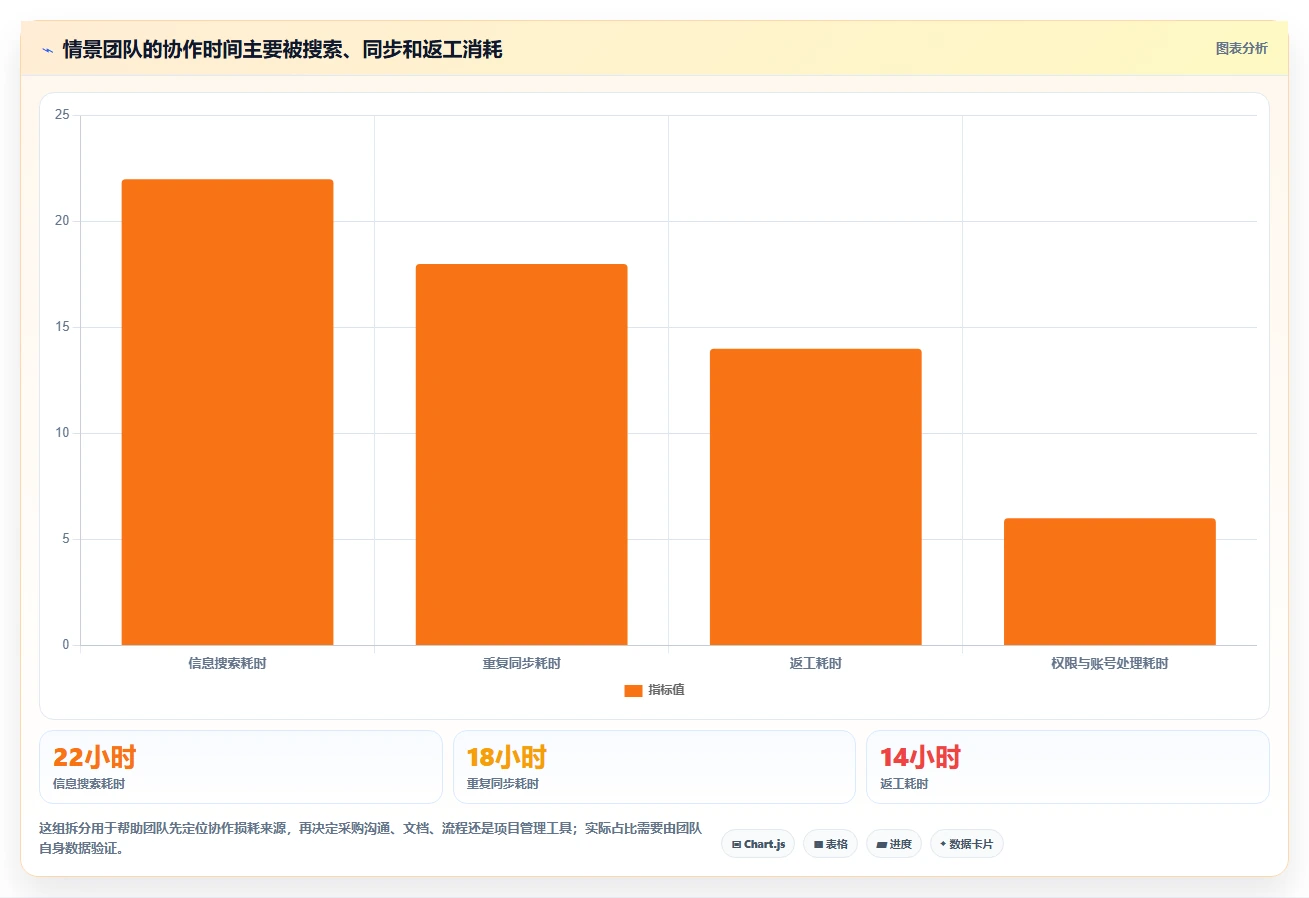Click the 重复同步耗时 bar in the chart
The height and width of the screenshot is (898, 1309).
(521, 454)
